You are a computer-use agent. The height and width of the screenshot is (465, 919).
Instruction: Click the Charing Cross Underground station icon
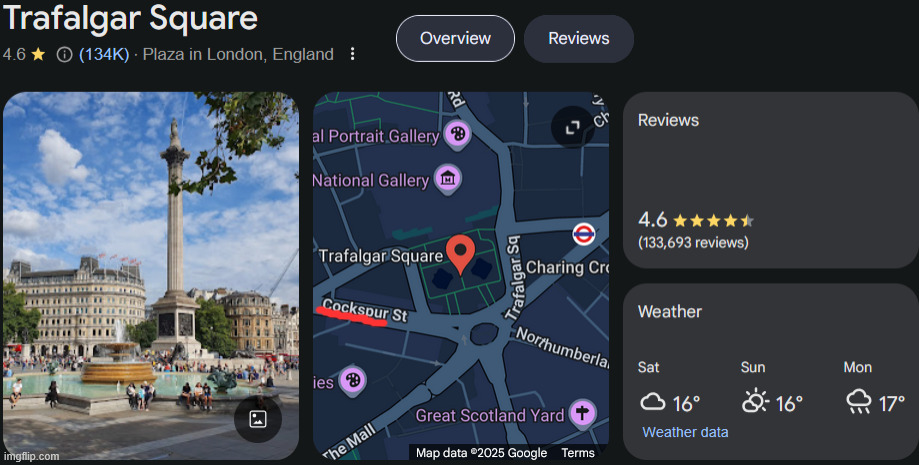coord(584,234)
